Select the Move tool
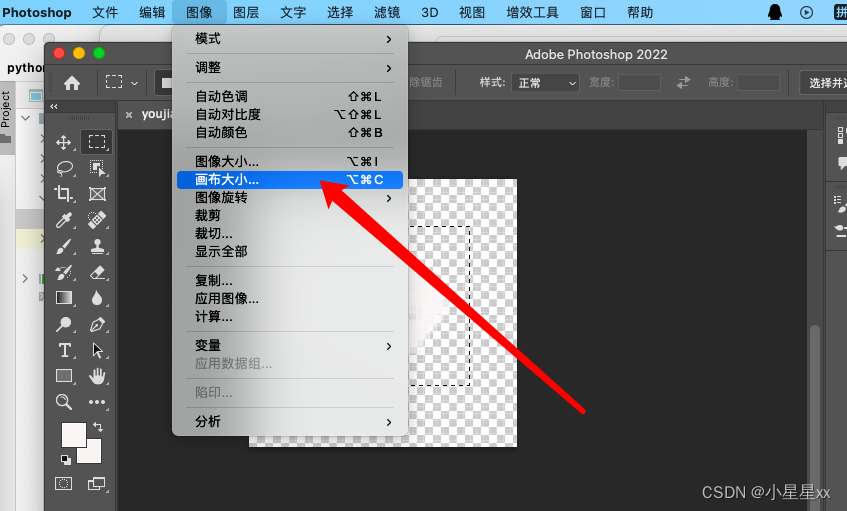This screenshot has height=511, width=847. [x=64, y=143]
